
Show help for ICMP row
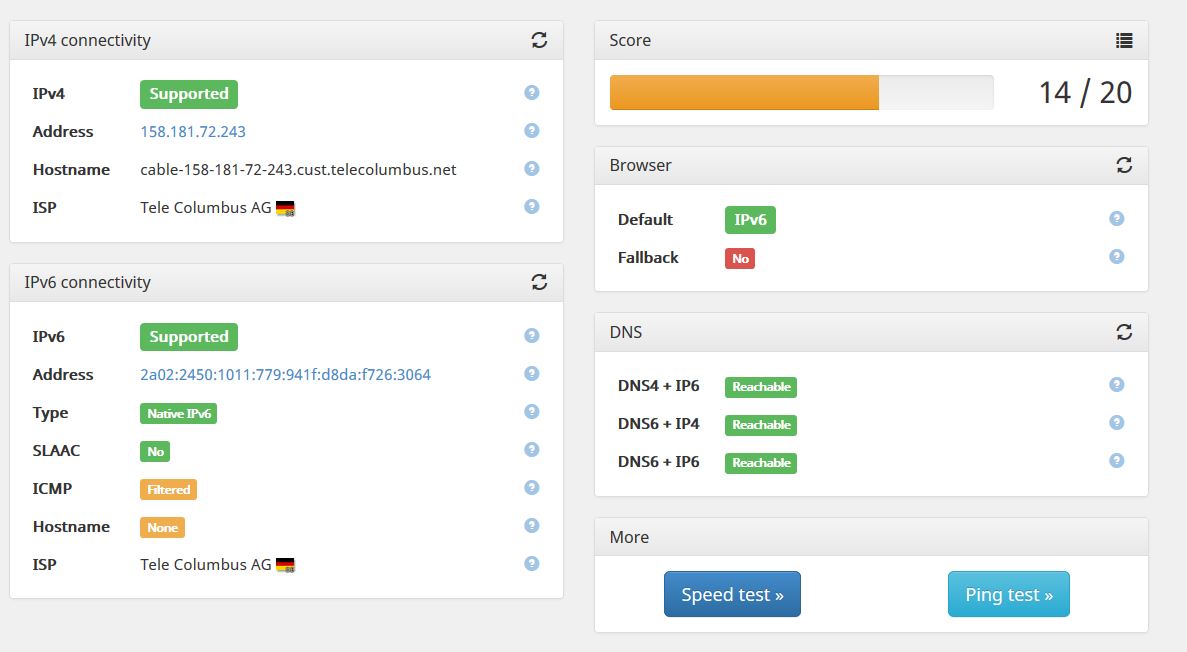coord(532,488)
